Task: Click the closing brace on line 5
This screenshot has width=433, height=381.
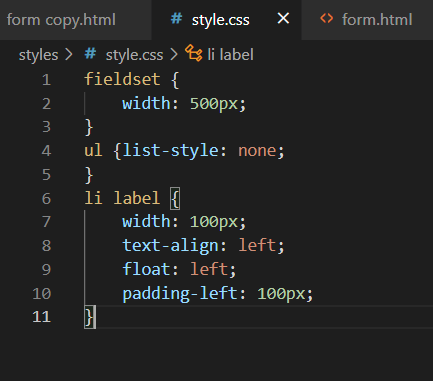Action: 89,175
